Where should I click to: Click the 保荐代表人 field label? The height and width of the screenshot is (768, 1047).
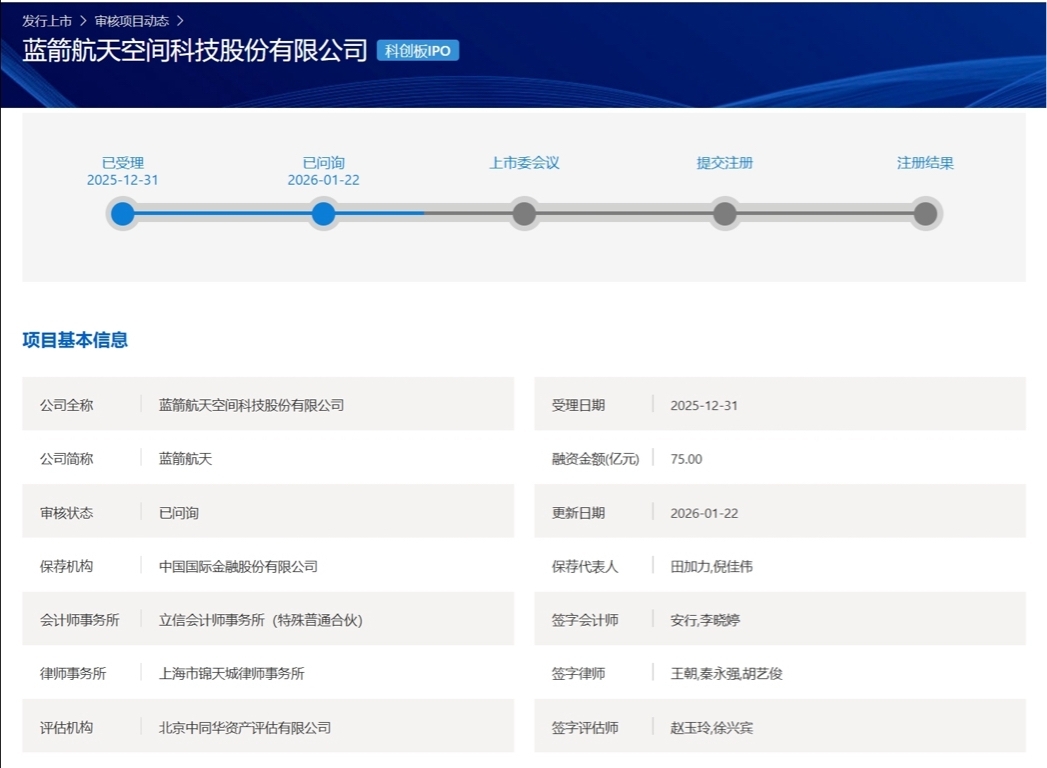point(584,566)
